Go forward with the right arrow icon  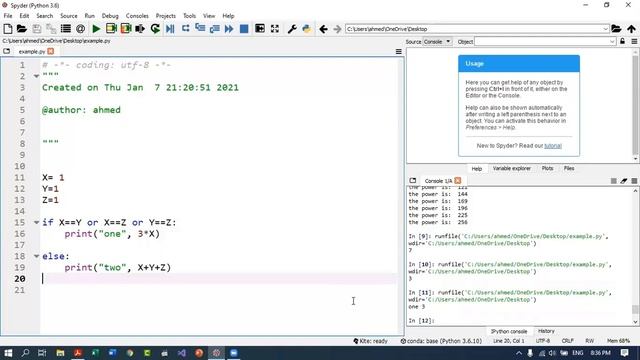click(337, 29)
